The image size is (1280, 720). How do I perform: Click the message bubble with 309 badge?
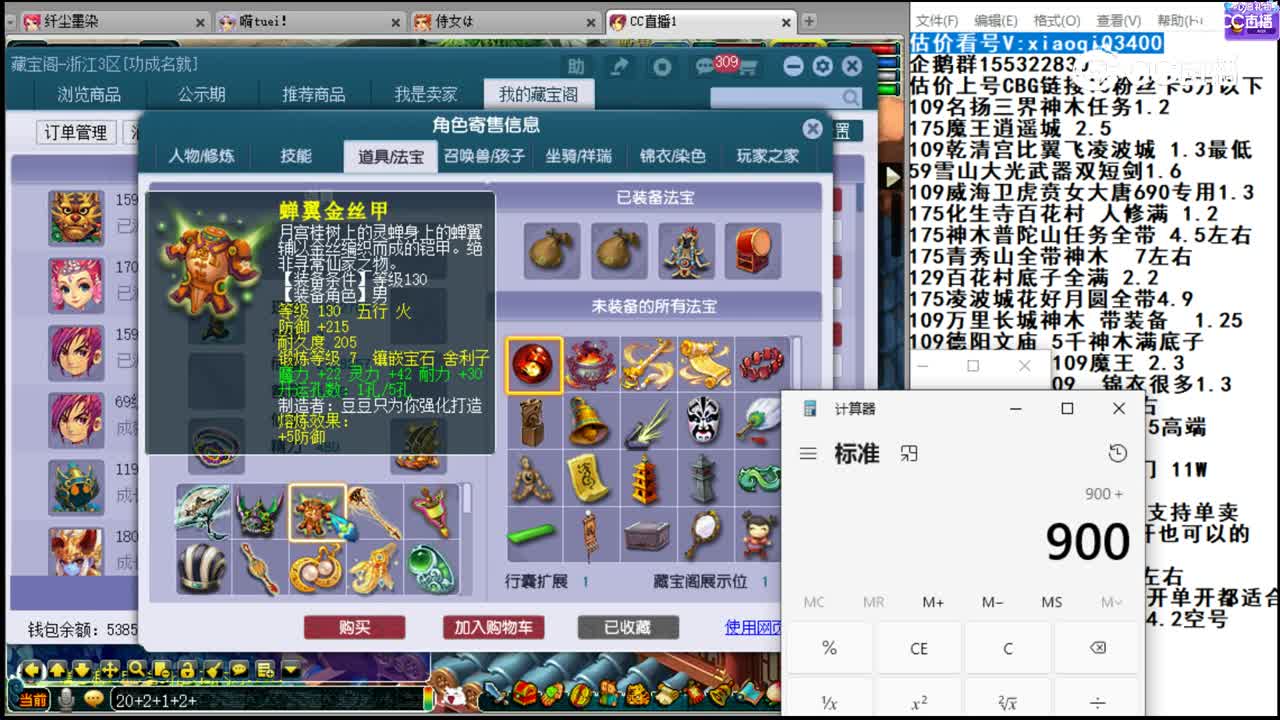[706, 66]
